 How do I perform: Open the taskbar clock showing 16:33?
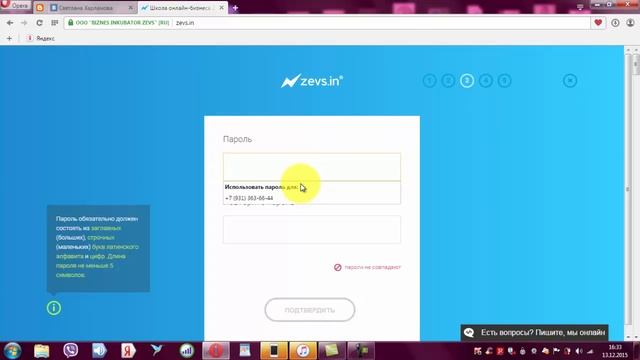(x=615, y=351)
